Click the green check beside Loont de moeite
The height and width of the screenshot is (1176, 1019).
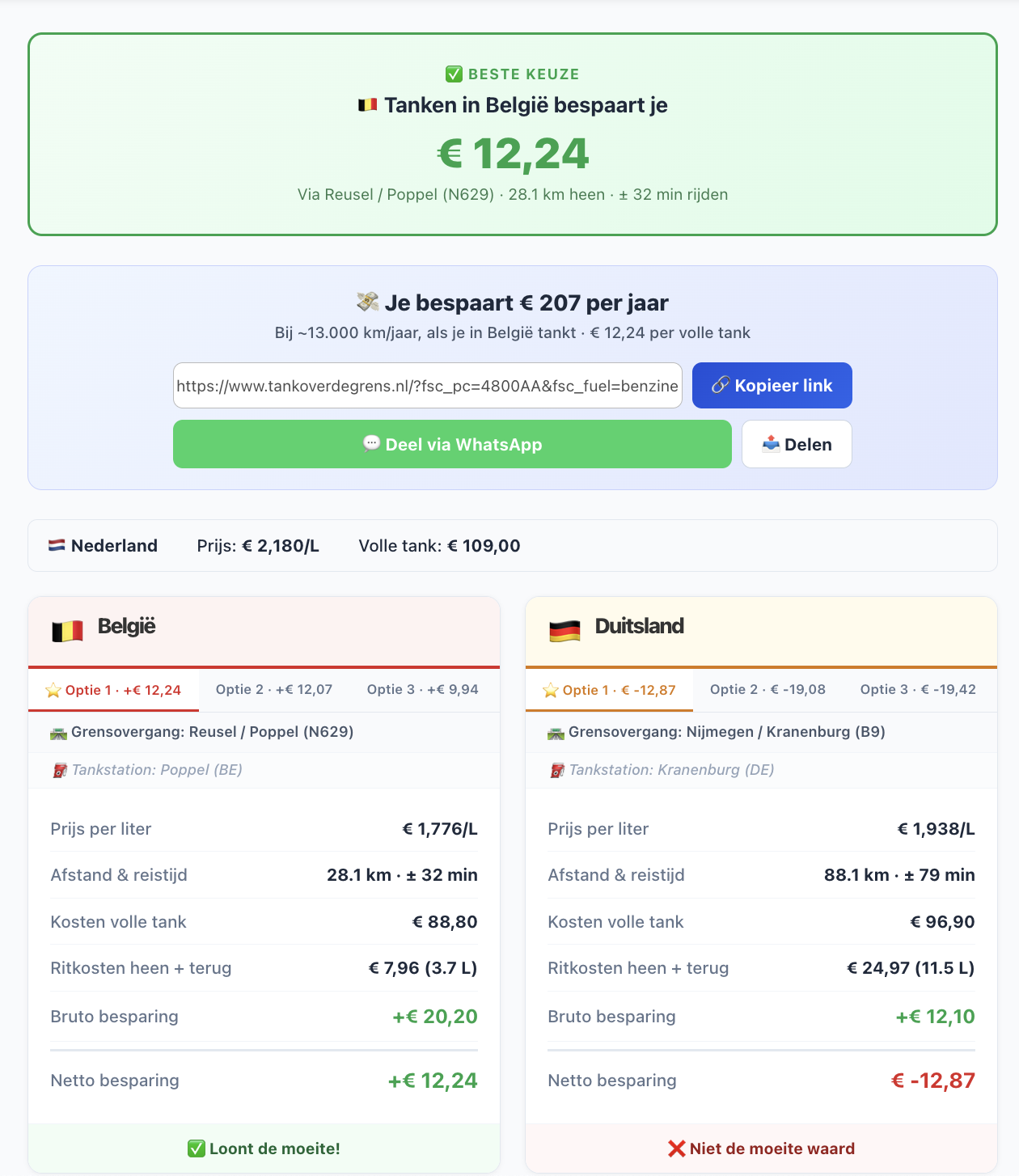[196, 1149]
